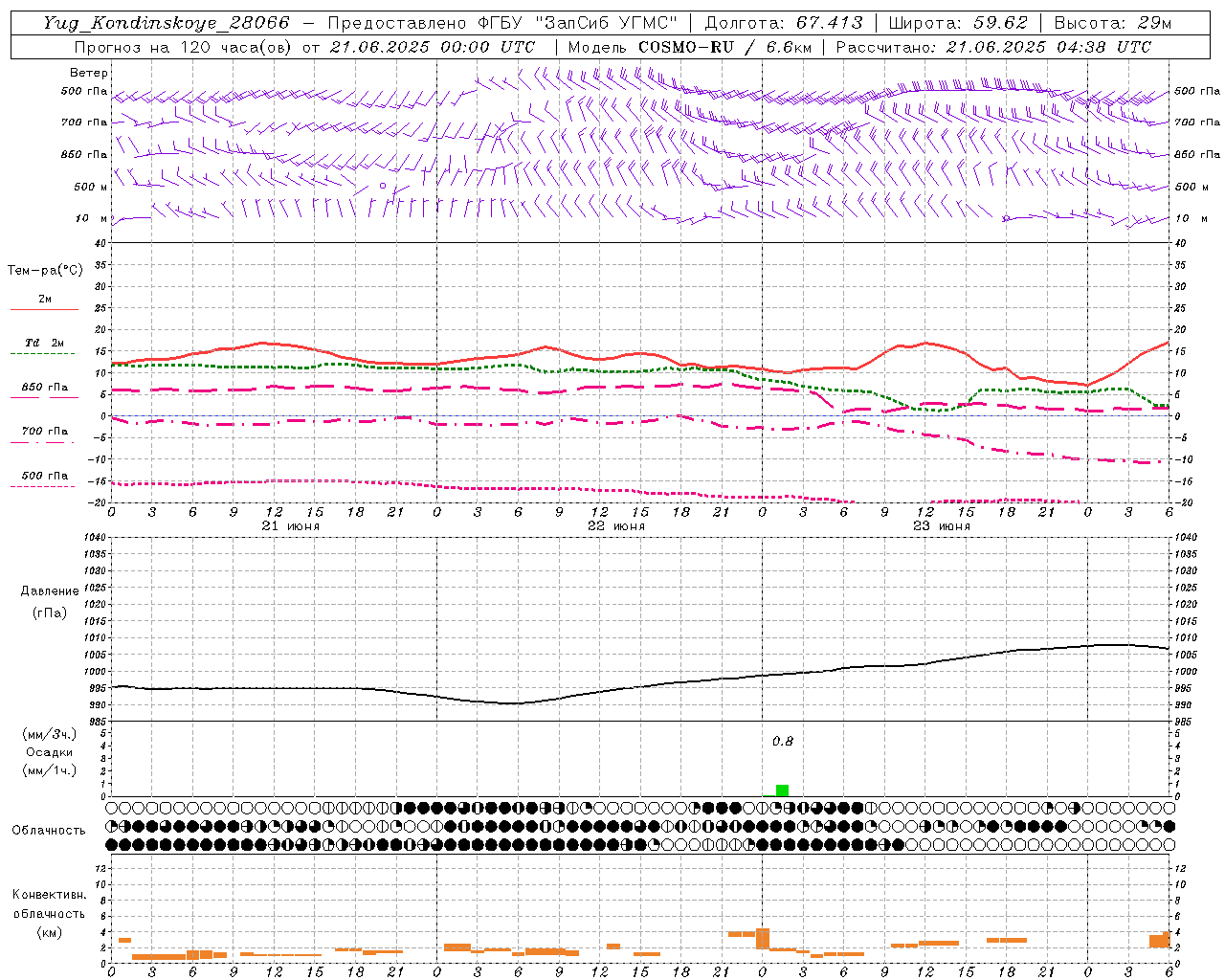
Task: Click the dashed line sample under Td 2м
Action: [x=43, y=354]
